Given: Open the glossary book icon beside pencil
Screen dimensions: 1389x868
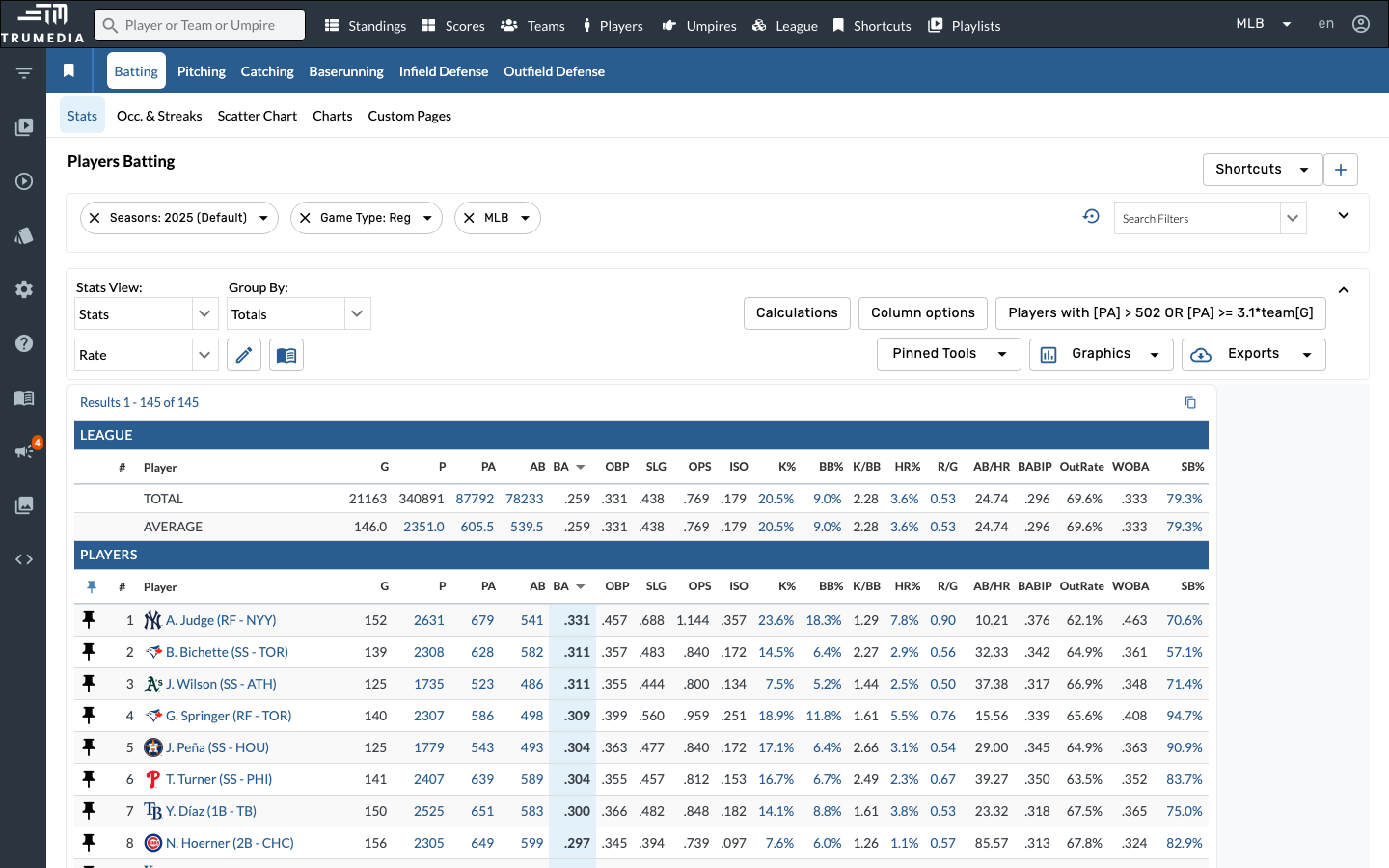Looking at the screenshot, I should tap(286, 355).
